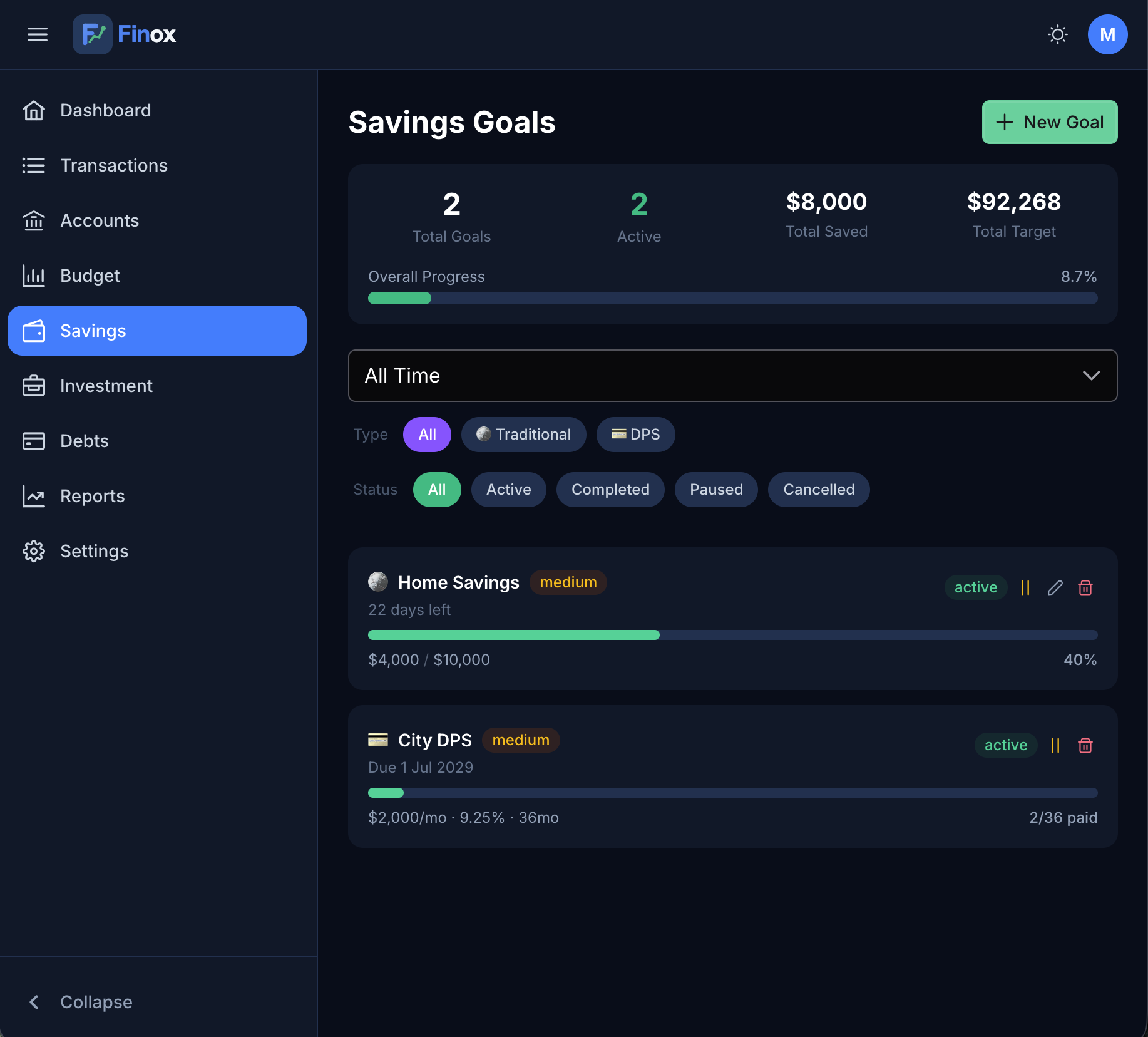Open the City DPS goal title
The image size is (1148, 1037).
point(435,740)
